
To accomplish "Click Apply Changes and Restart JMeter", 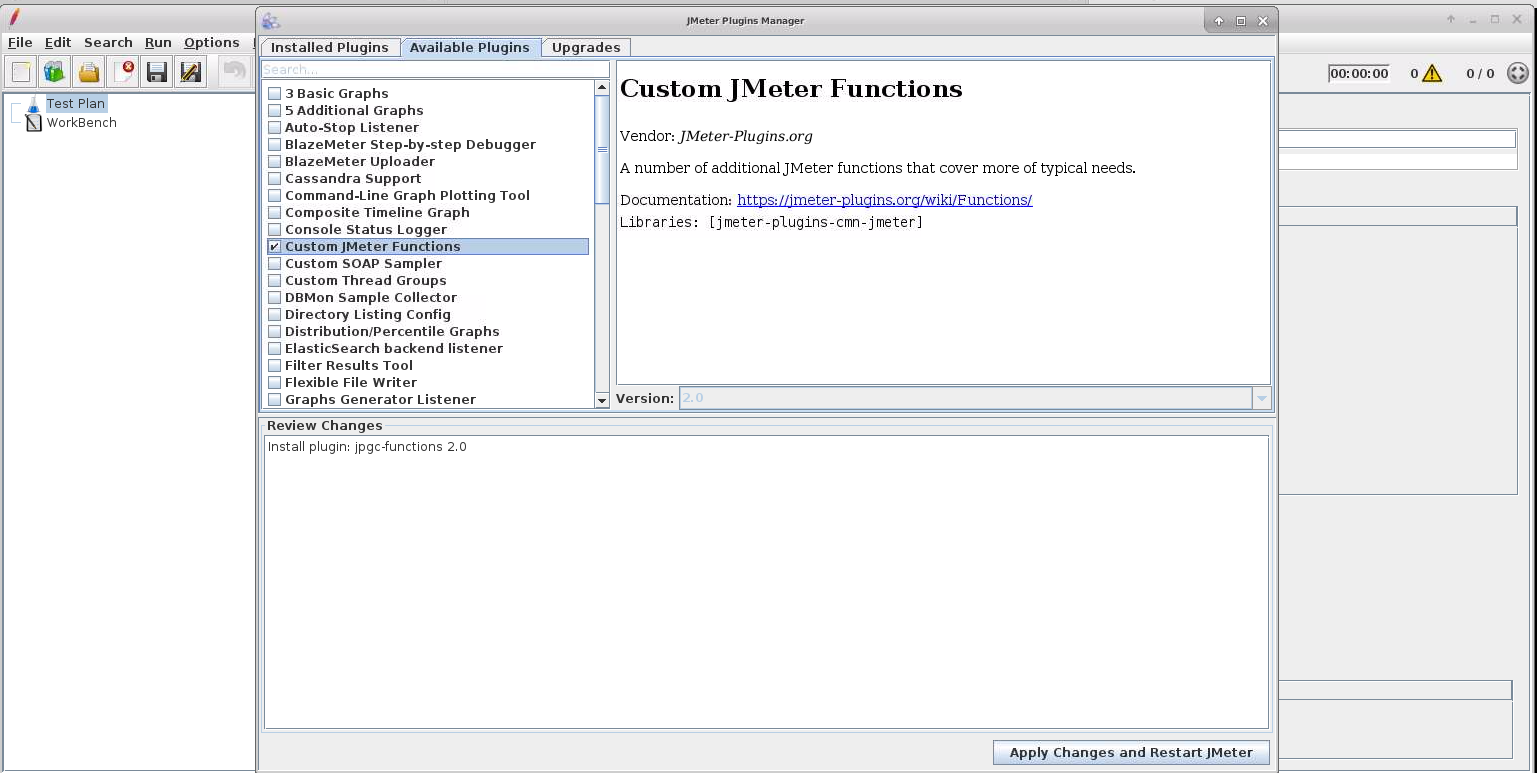I will click(1131, 753).
